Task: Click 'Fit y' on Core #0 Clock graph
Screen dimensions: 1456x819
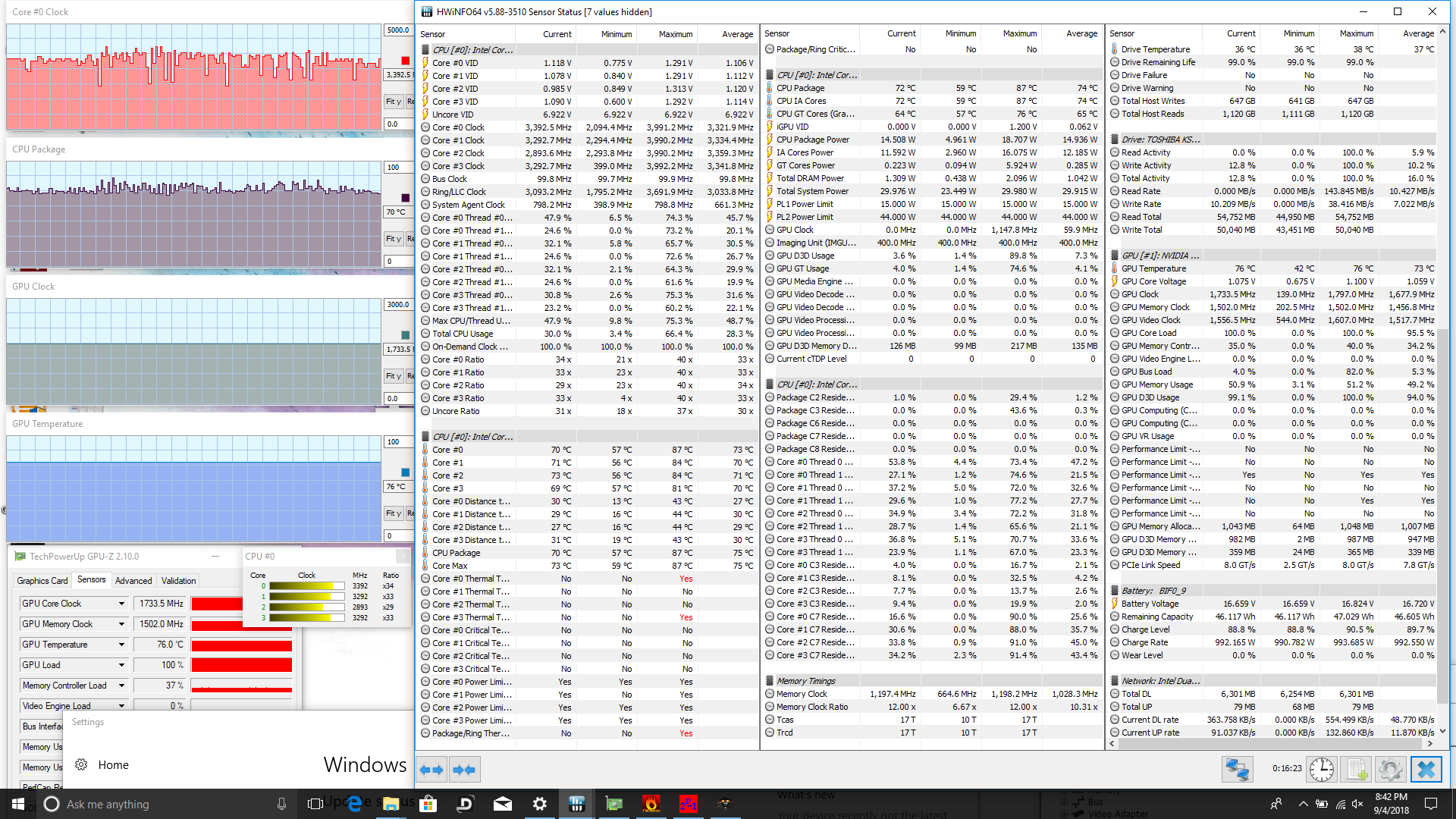Action: 394,102
